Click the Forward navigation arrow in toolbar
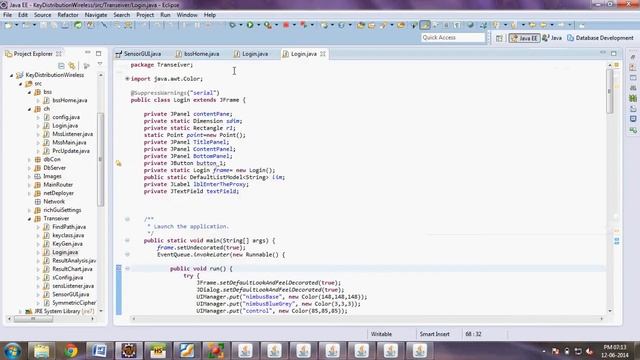This screenshot has width=640, height=360. [561, 25]
